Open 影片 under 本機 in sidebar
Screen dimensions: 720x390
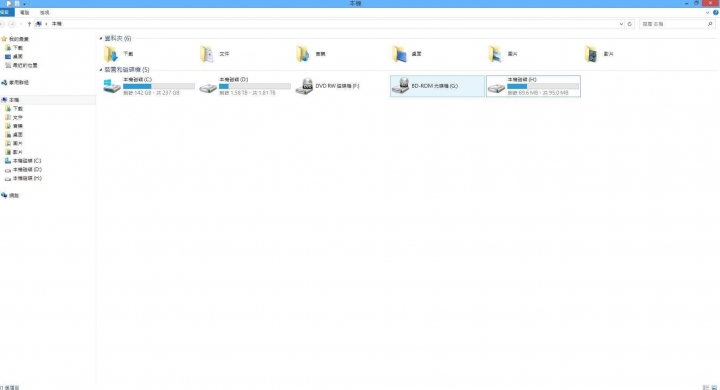[x=14, y=152]
